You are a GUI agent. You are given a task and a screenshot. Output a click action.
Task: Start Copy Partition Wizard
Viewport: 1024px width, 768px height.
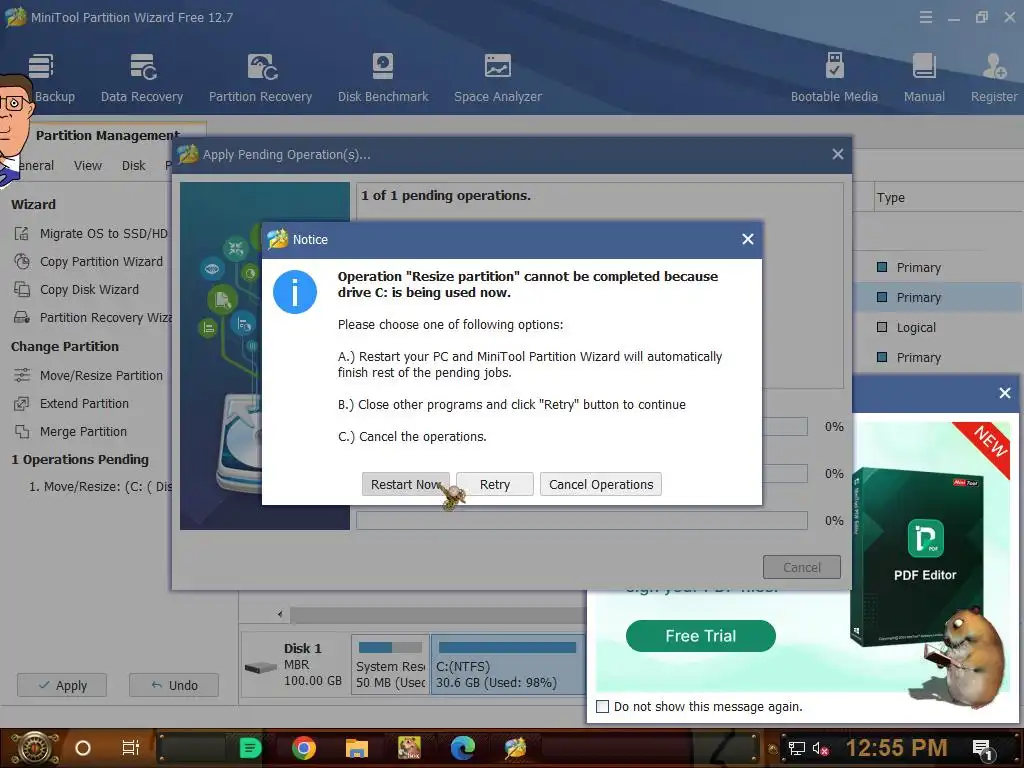tap(89, 261)
